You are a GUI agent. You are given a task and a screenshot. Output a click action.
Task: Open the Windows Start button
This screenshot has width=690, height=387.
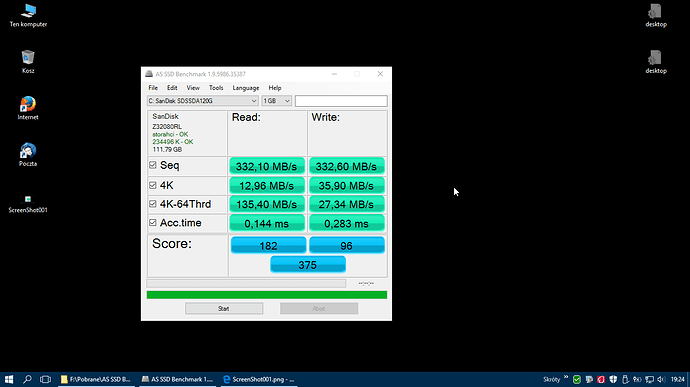coord(9,379)
